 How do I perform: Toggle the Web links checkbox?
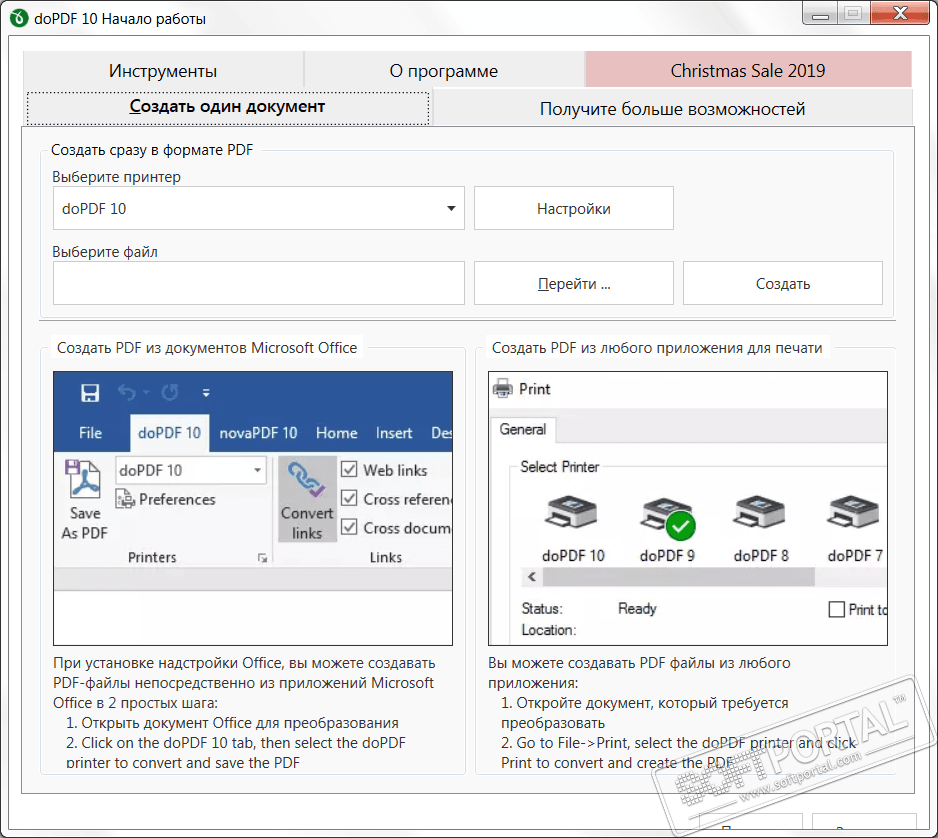coord(349,470)
